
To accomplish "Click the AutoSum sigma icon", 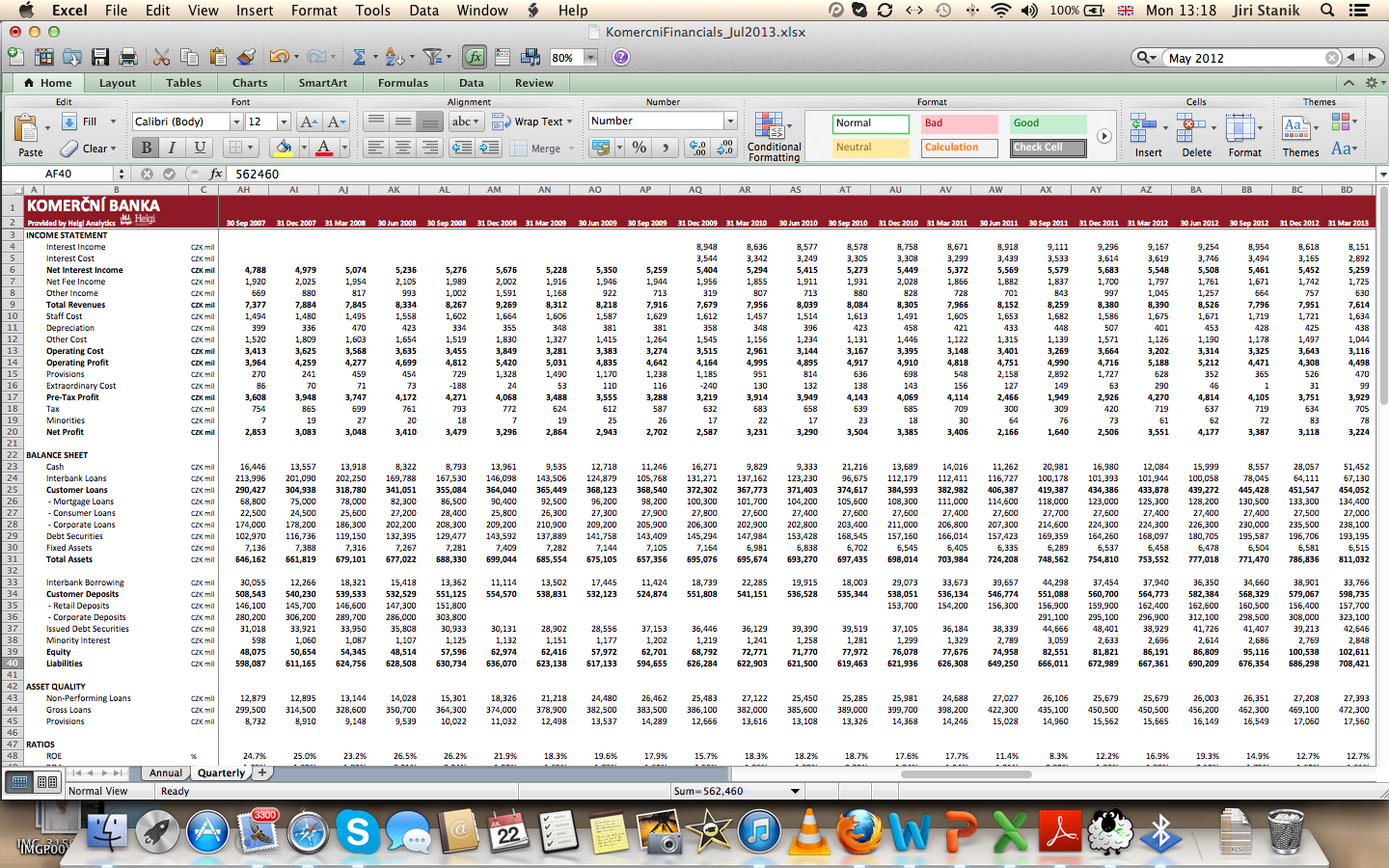I will [x=359, y=57].
